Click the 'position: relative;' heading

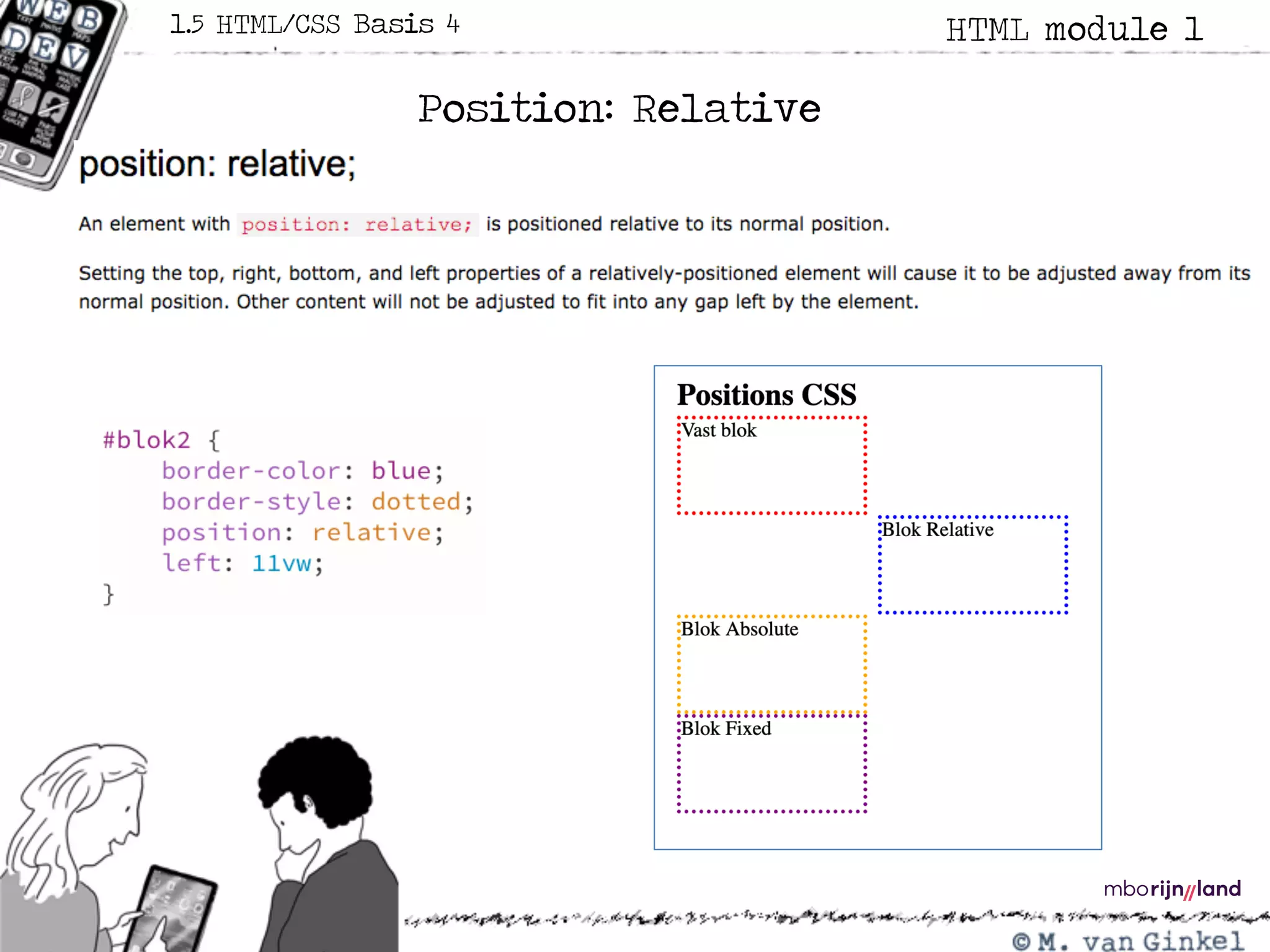pyautogui.click(x=218, y=164)
